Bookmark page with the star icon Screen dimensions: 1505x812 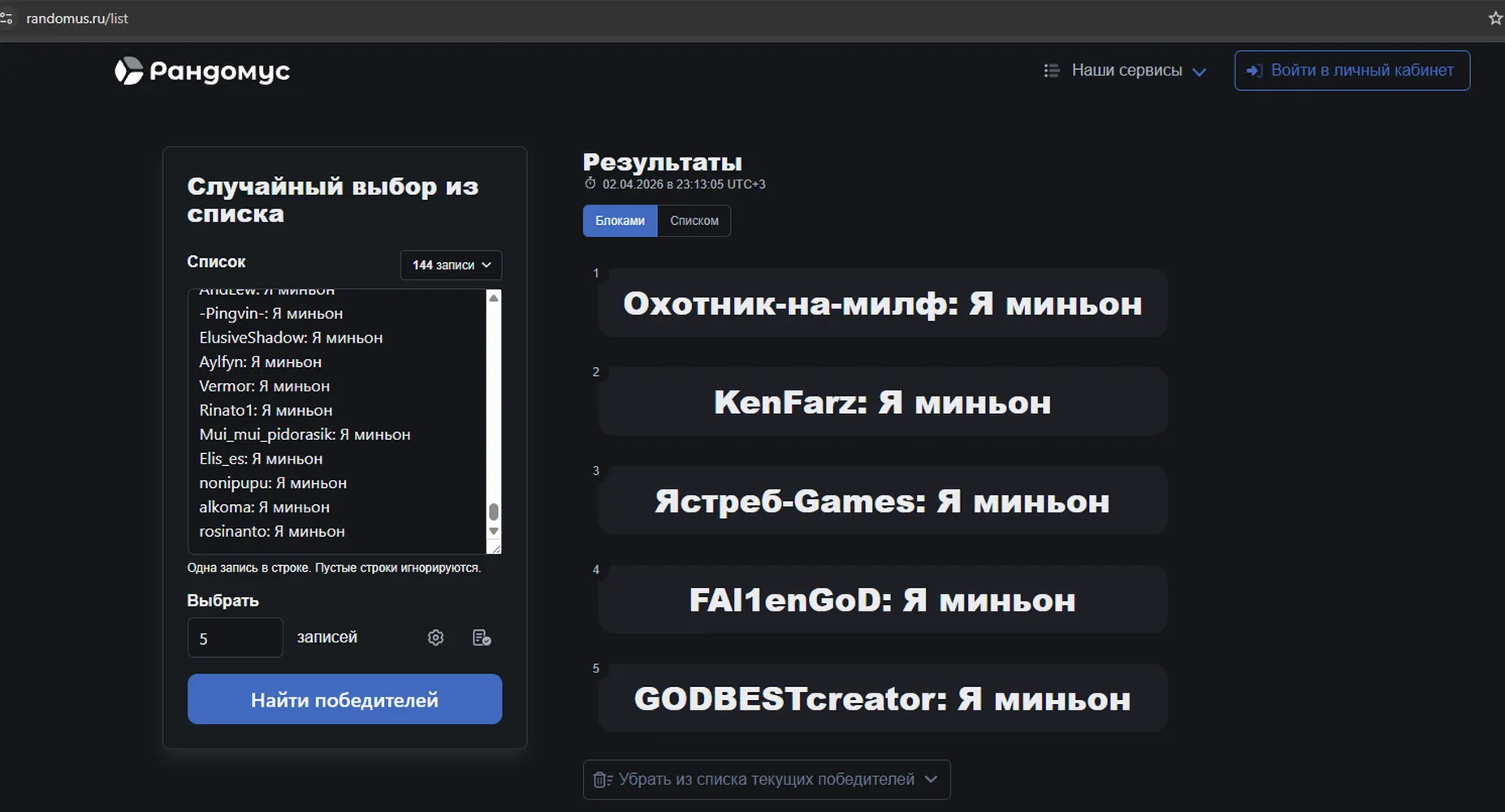tap(1495, 18)
